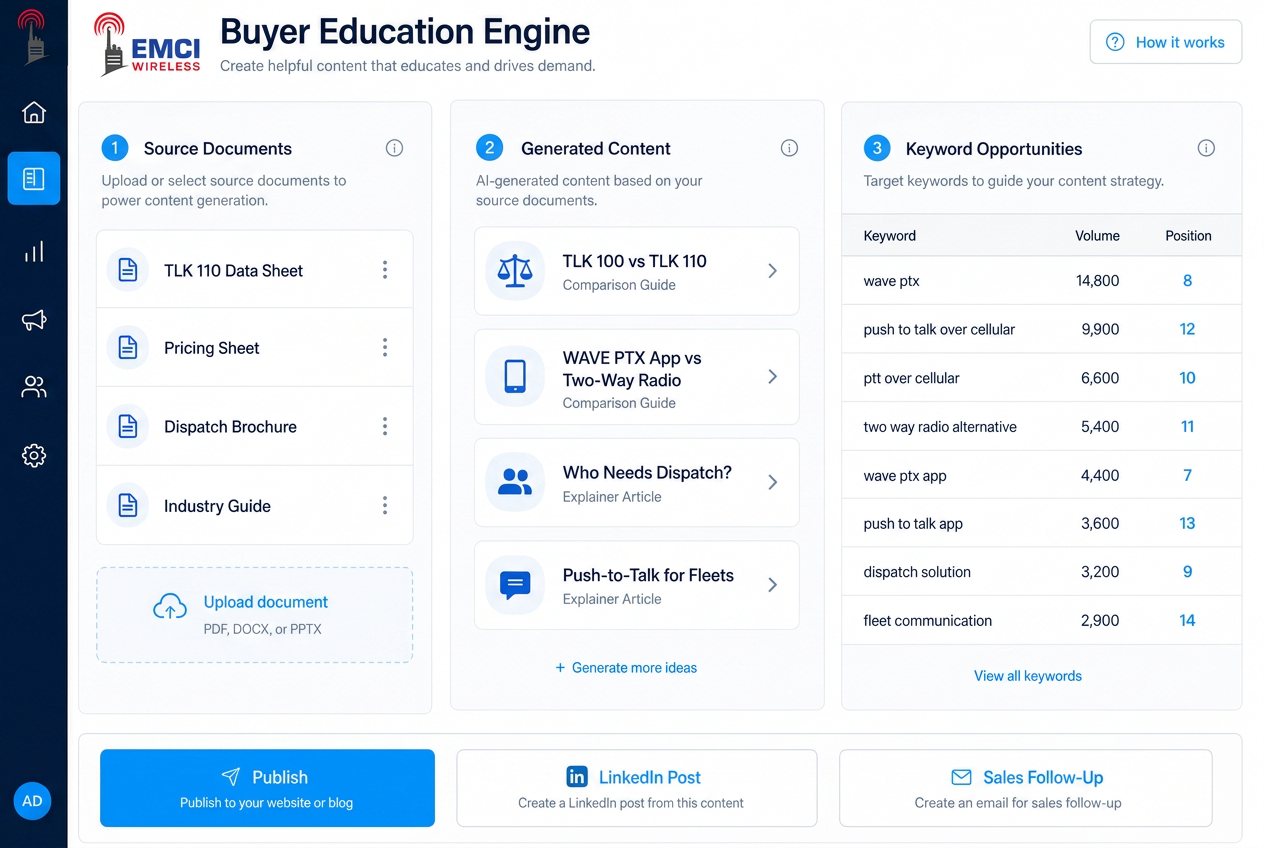Viewport: 1264px width, 848px height.
Task: Click fleet communication keyword
Action: [928, 620]
